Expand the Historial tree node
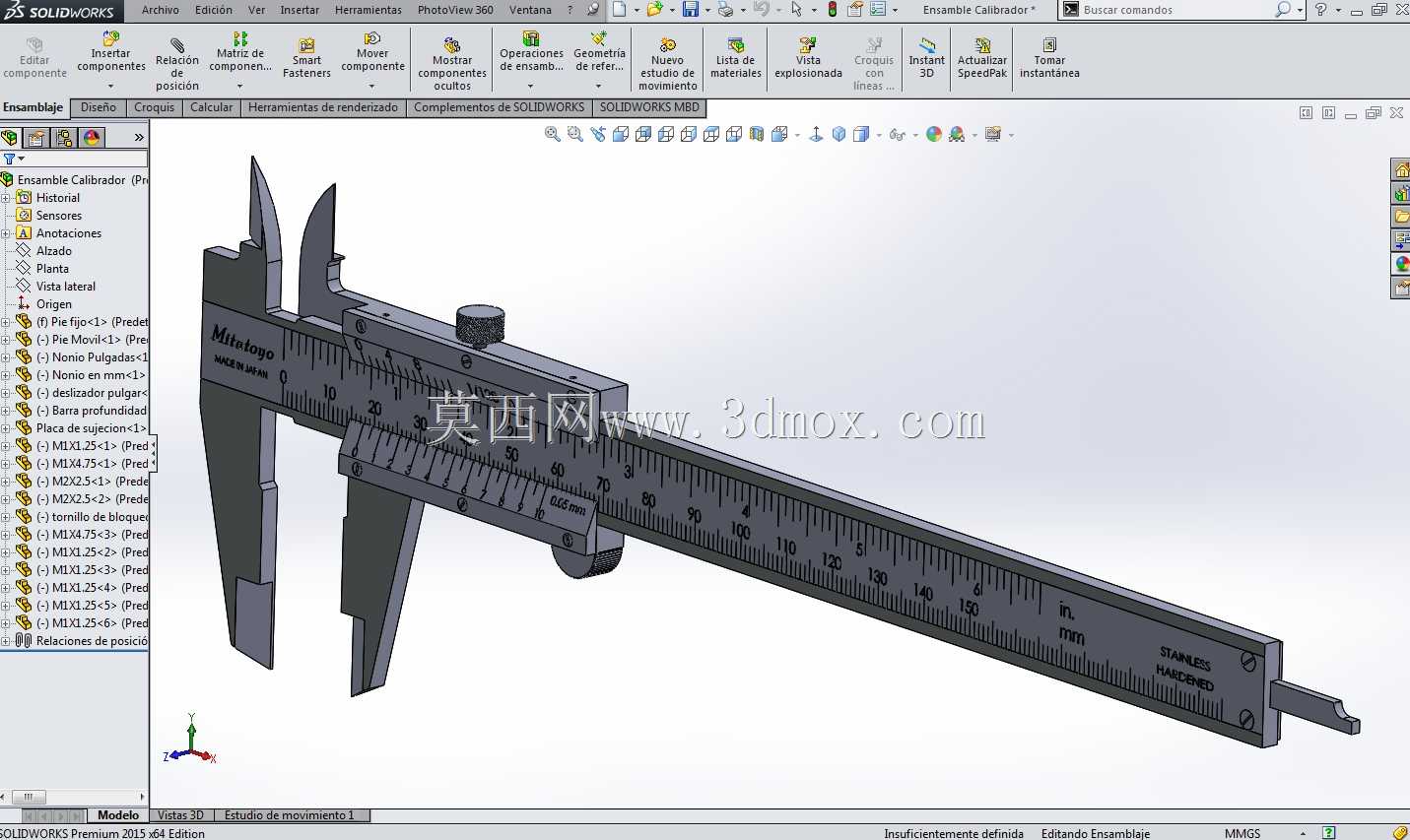Screen dimensions: 1410x840 point(6,198)
